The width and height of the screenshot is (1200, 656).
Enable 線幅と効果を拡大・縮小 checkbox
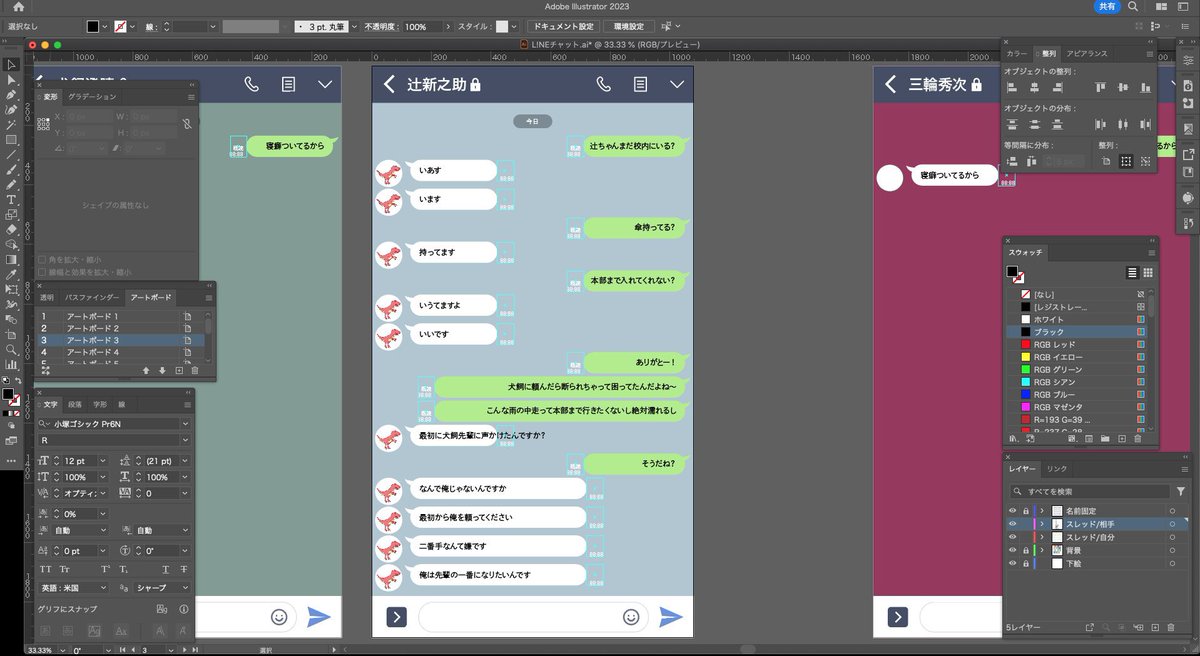coord(41,272)
